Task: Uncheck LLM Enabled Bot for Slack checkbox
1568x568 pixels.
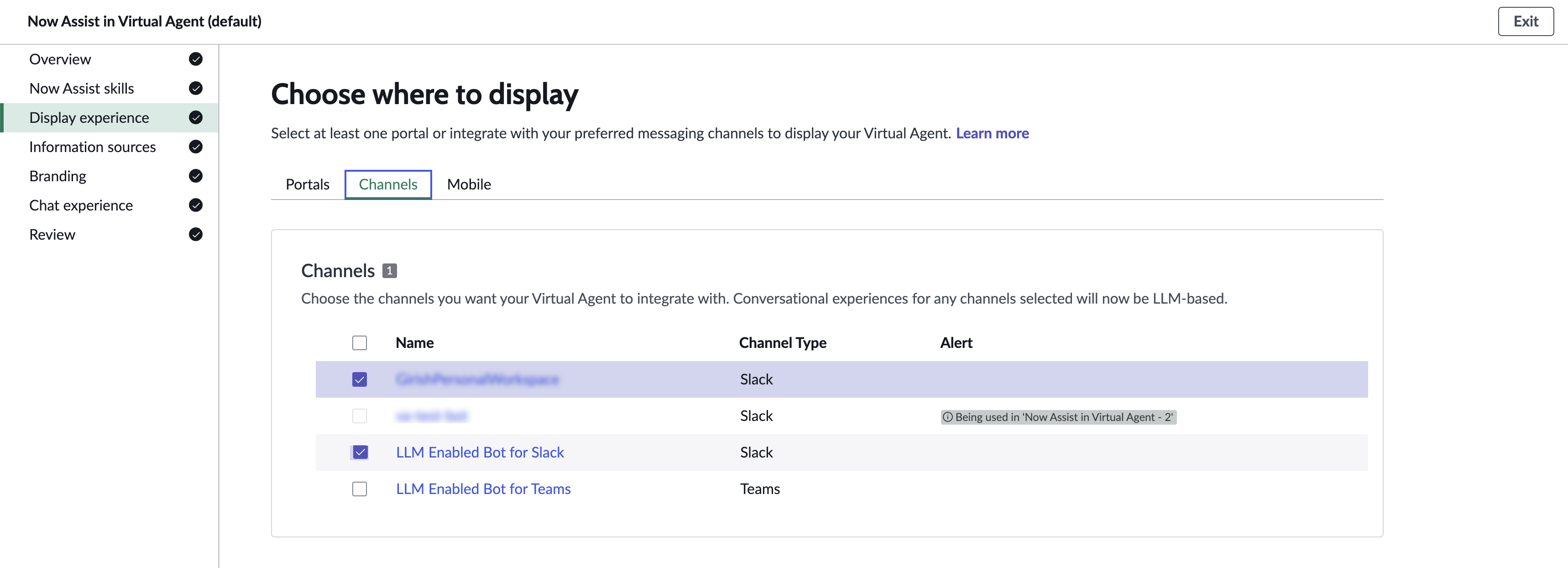Action: 360,452
